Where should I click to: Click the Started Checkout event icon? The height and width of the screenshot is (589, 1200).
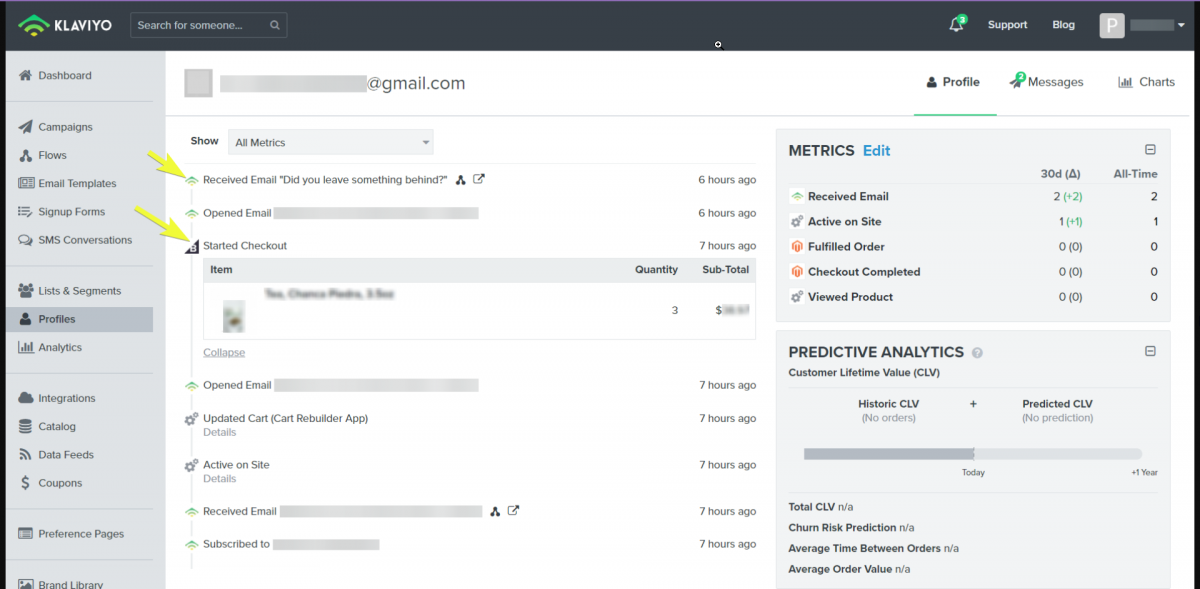click(192, 246)
